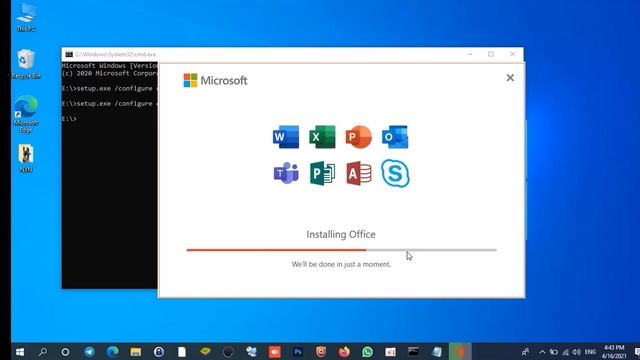Open the Microsoft Edge desktop shortcut

[26, 114]
